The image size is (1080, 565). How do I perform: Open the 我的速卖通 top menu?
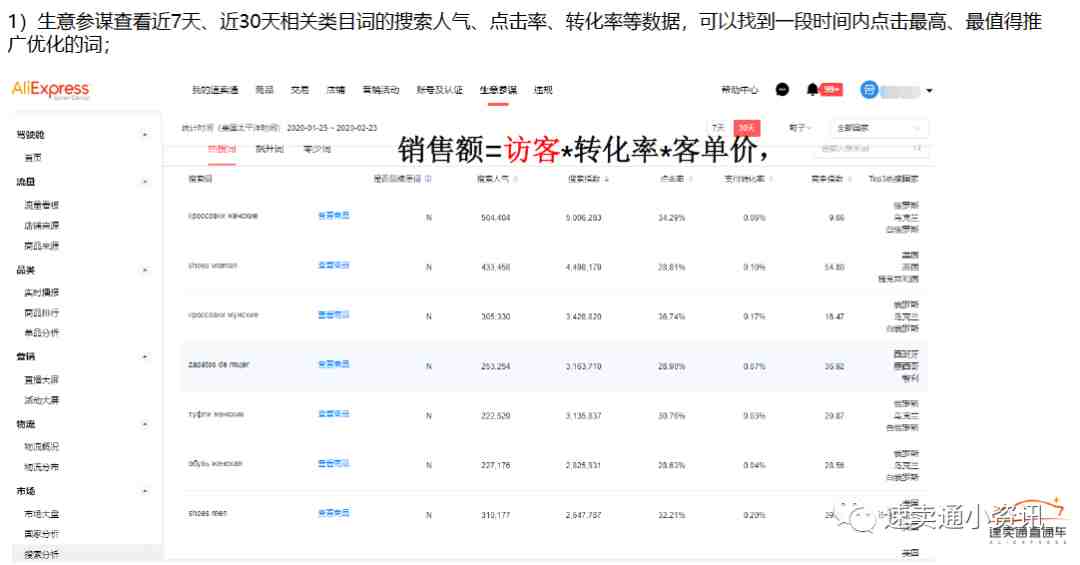click(215, 90)
